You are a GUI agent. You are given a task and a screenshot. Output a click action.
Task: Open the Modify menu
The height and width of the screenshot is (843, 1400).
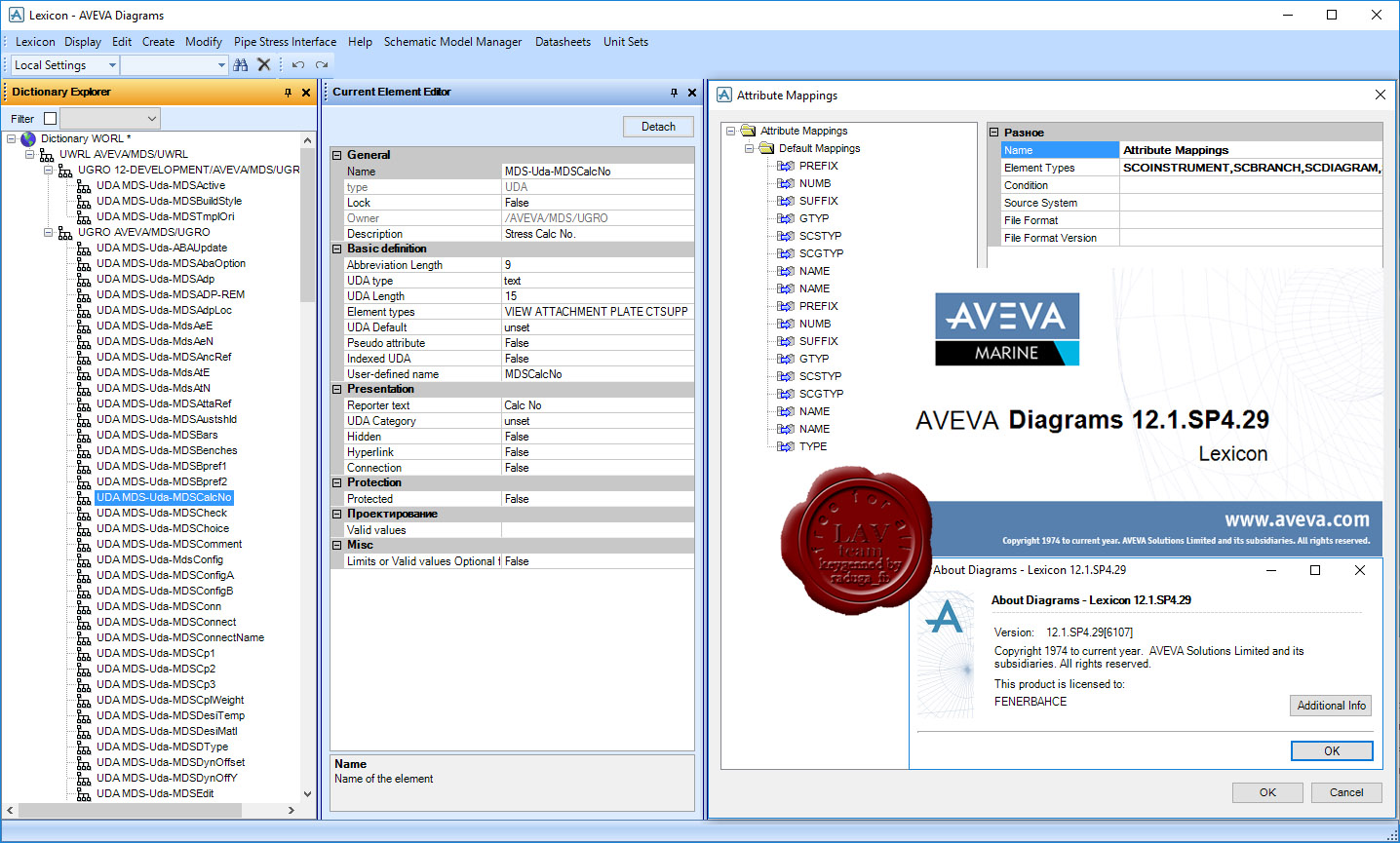(x=204, y=42)
